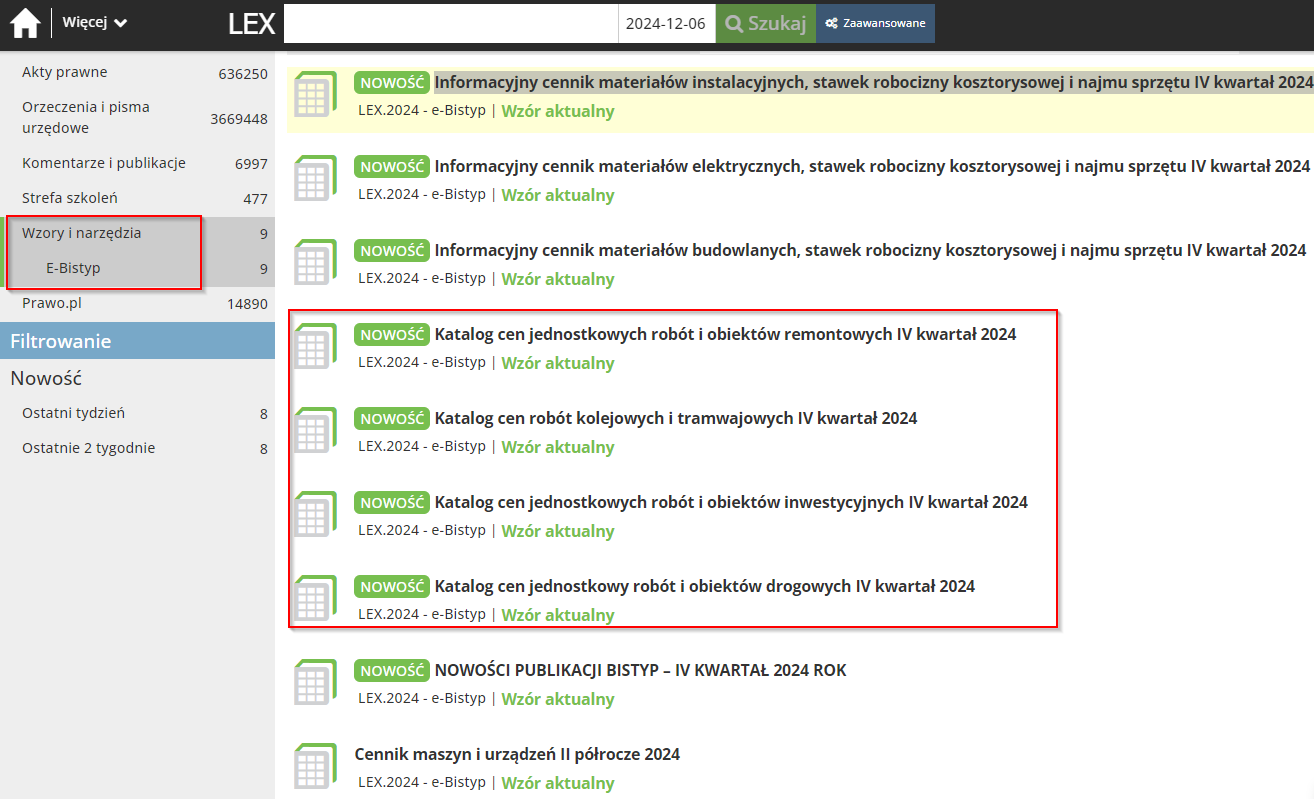Select Wzory i narzędzia category
Viewport: 1314px width, 799px height.
[82, 233]
